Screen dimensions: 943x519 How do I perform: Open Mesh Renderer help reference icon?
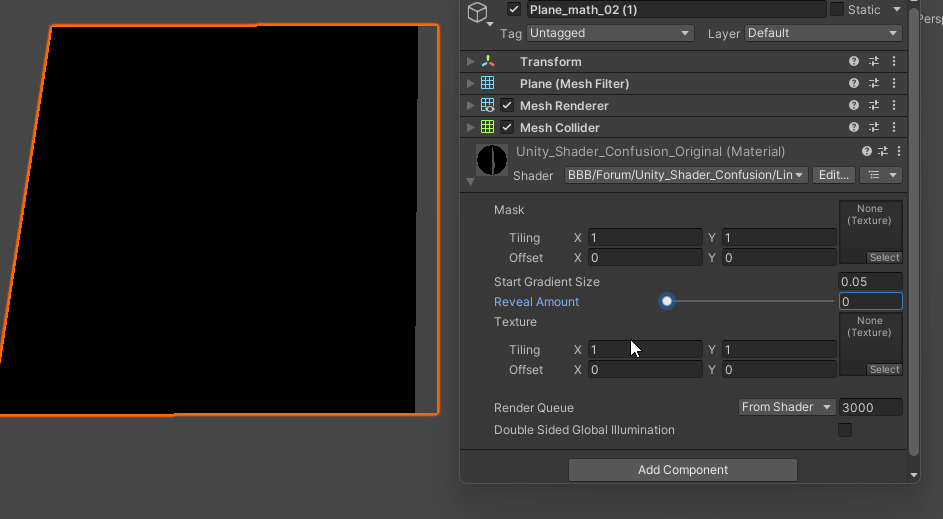[853, 105]
